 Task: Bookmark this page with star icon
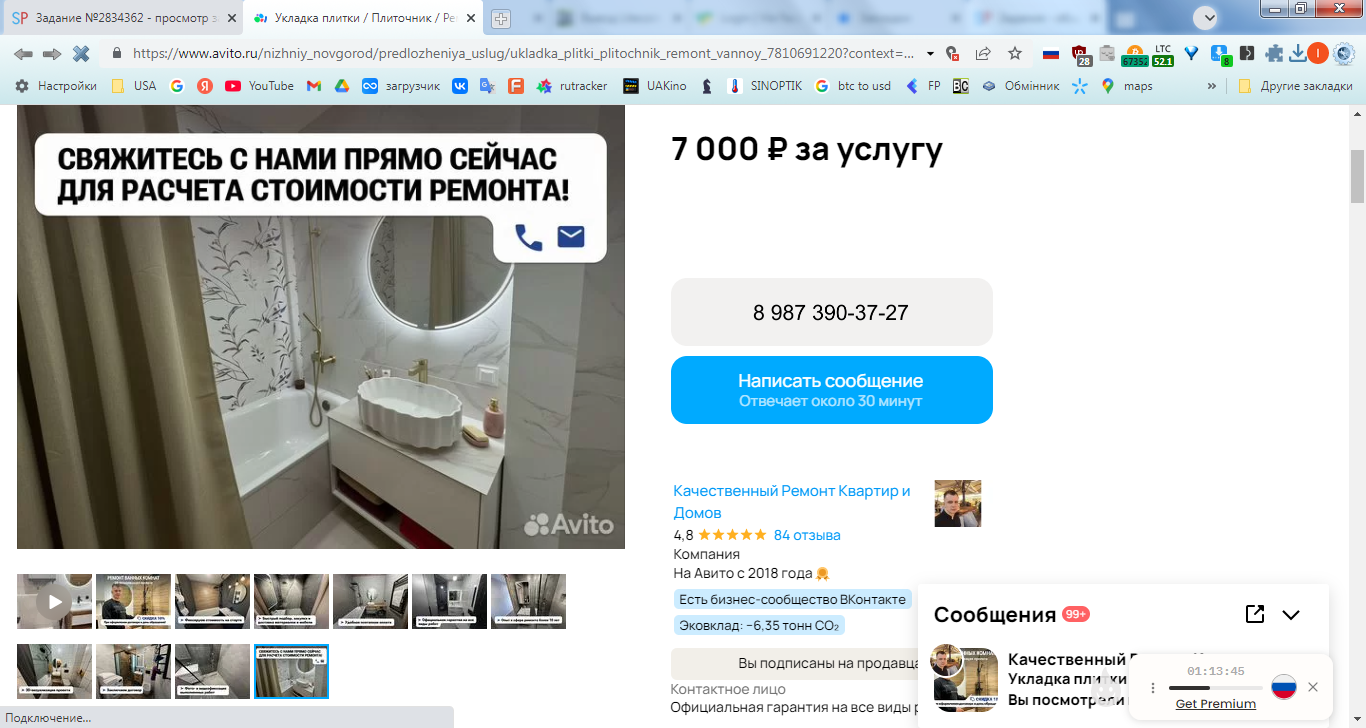(1015, 54)
